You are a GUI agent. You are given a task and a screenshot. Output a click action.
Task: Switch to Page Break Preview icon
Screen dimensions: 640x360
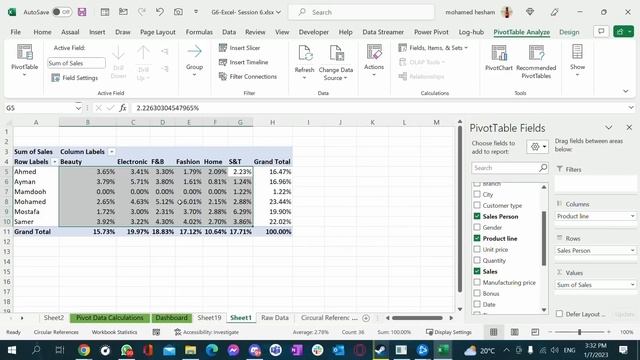[535, 332]
